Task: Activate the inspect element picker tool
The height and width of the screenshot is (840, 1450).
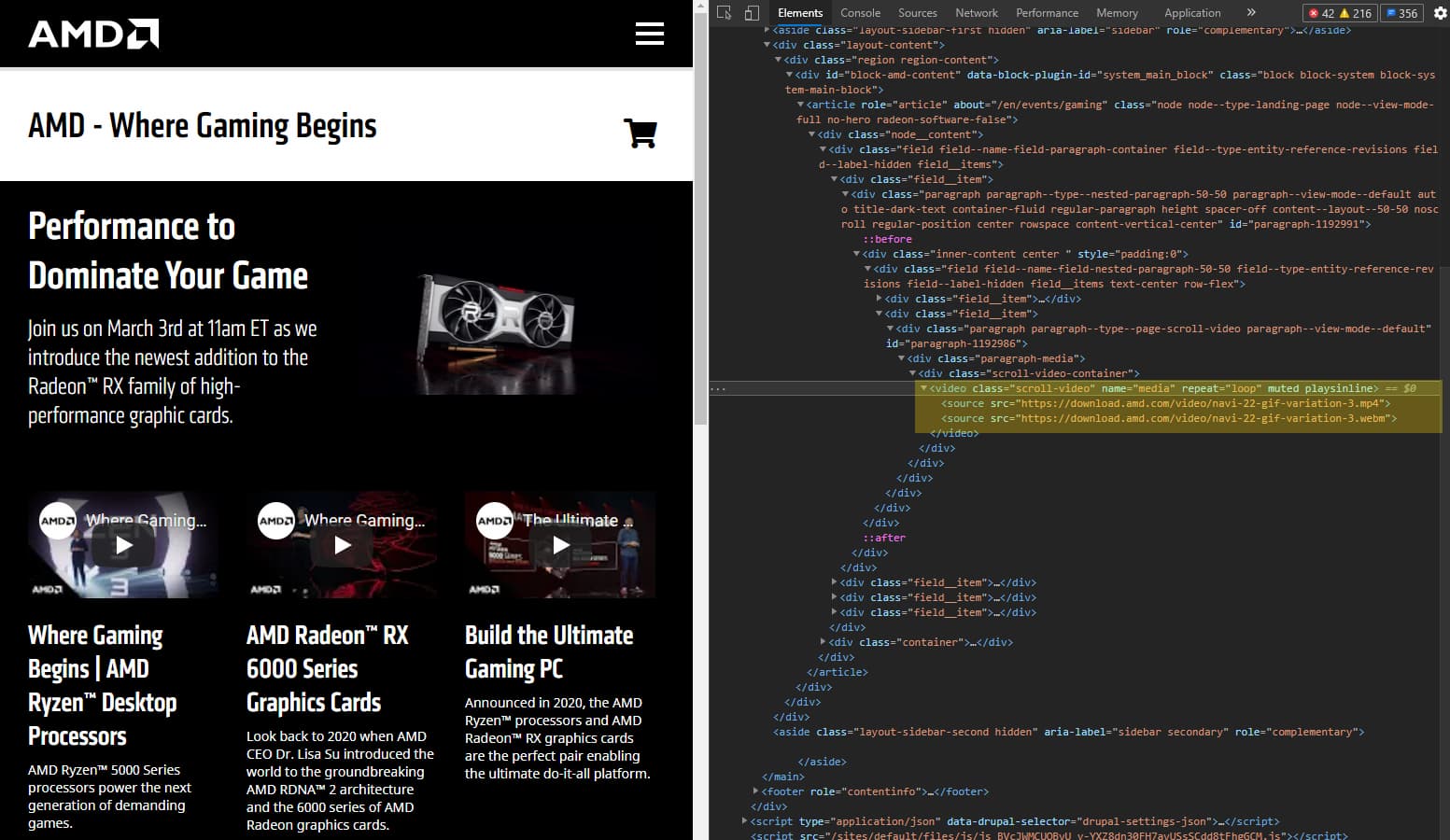Action: (725, 13)
